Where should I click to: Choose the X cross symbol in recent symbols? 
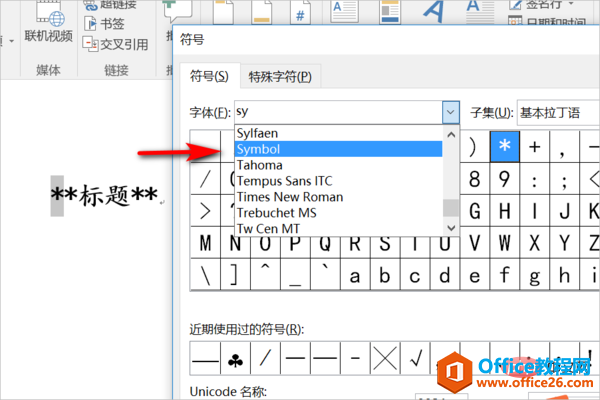[388, 357]
